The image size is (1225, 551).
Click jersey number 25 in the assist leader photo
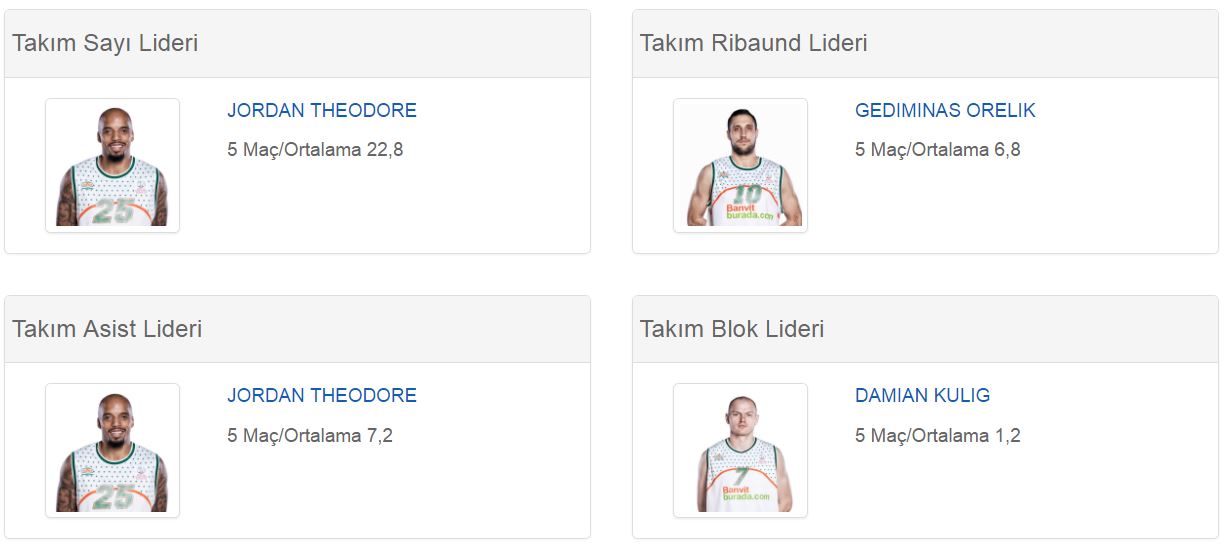click(113, 496)
